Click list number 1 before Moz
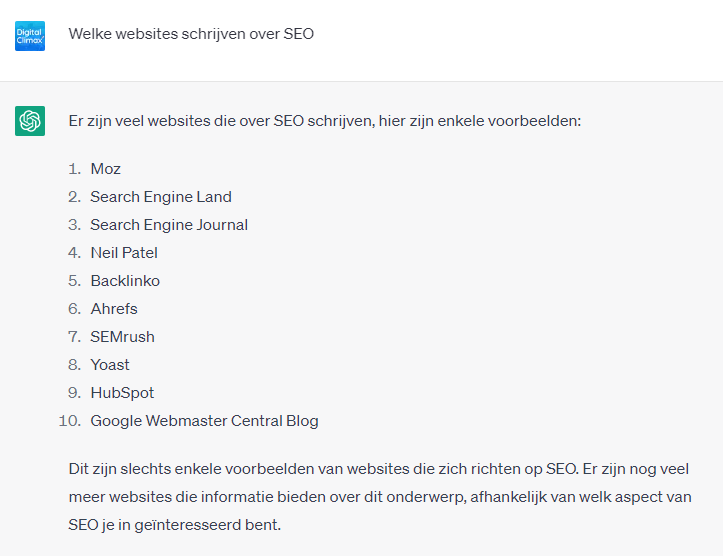 click(x=74, y=169)
